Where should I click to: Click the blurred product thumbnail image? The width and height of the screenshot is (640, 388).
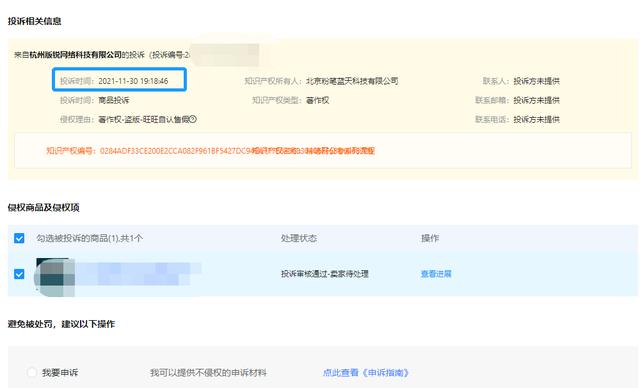click(55, 277)
